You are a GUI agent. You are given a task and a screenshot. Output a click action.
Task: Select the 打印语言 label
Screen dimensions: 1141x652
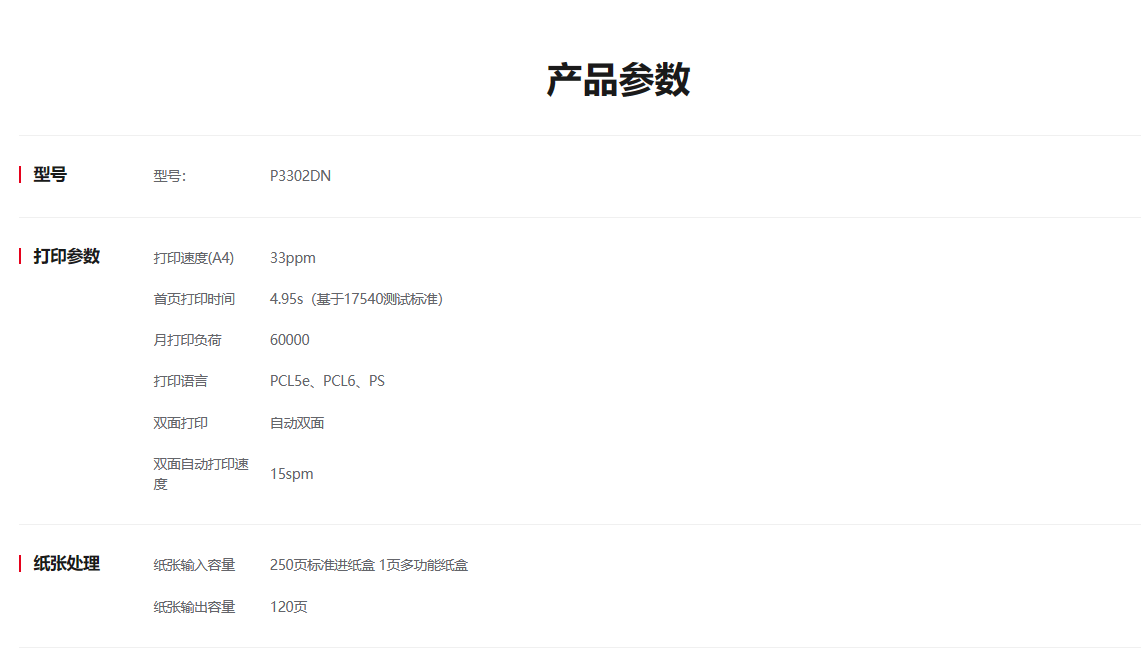point(180,381)
